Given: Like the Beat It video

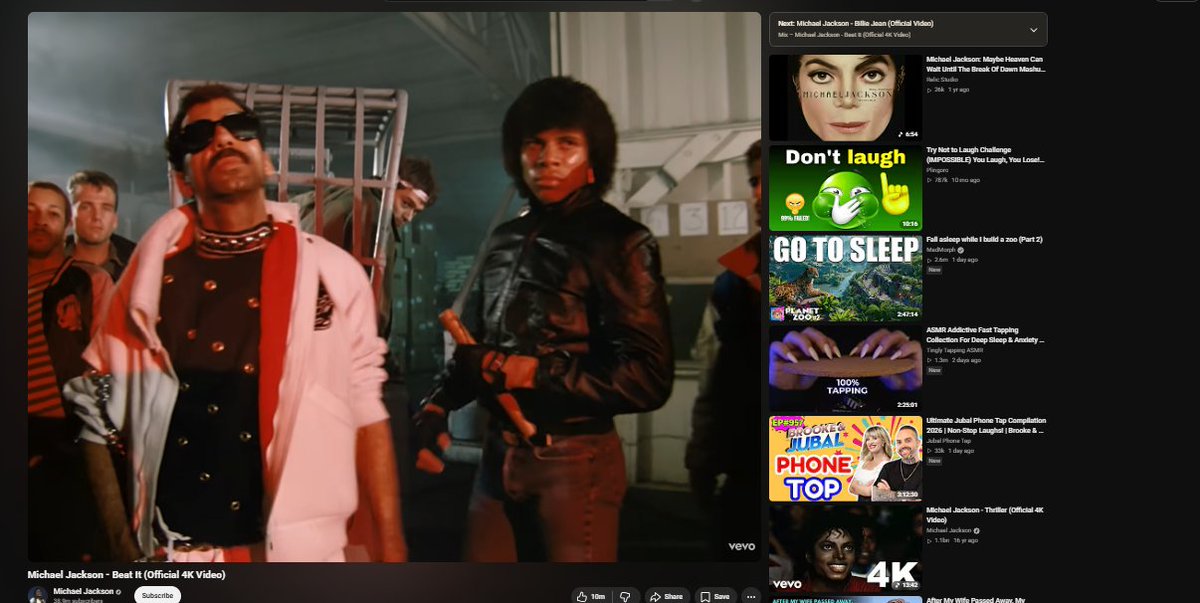Looking at the screenshot, I should pos(591,596).
